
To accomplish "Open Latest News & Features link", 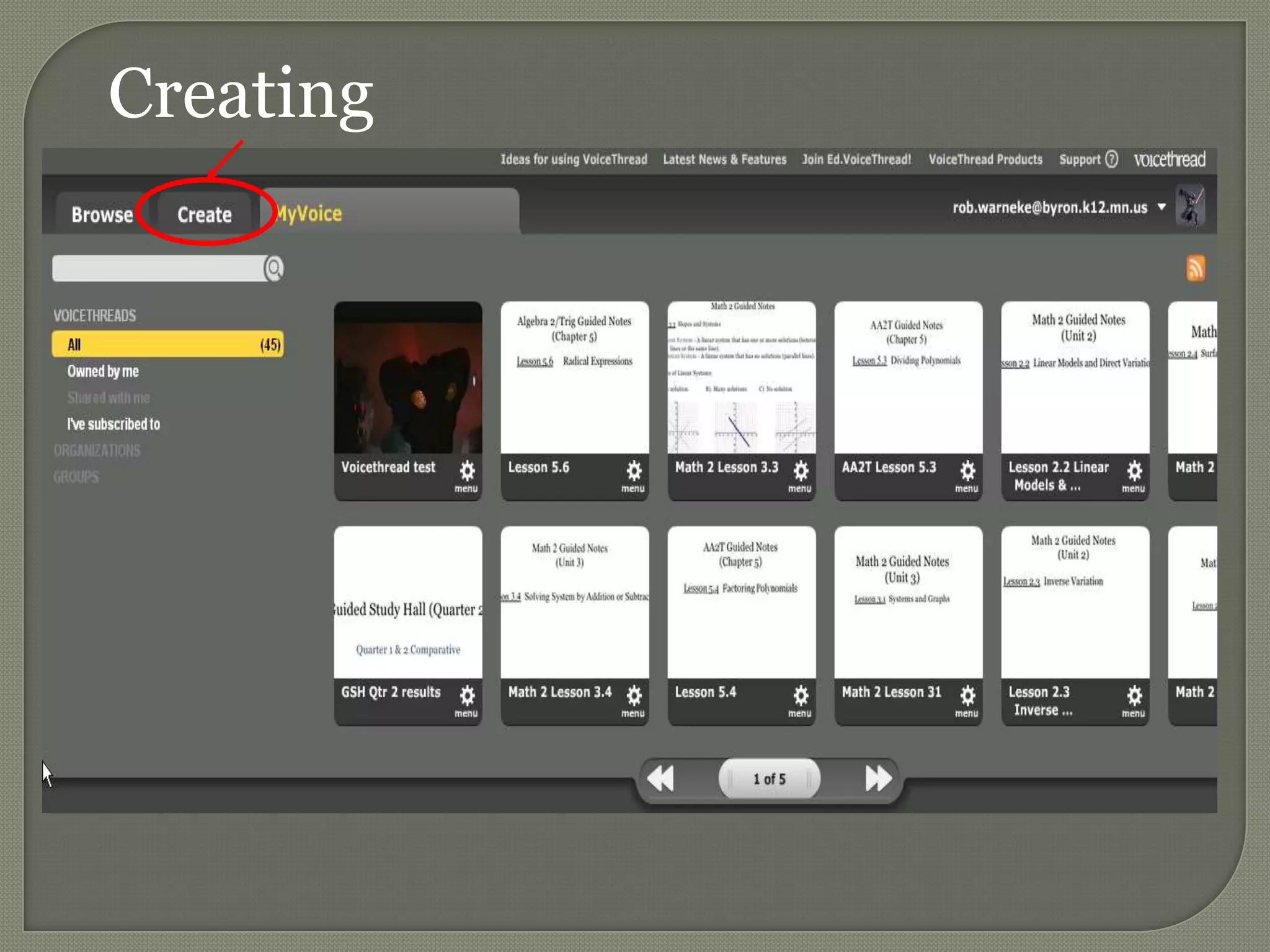I will pyautogui.click(x=724, y=159).
